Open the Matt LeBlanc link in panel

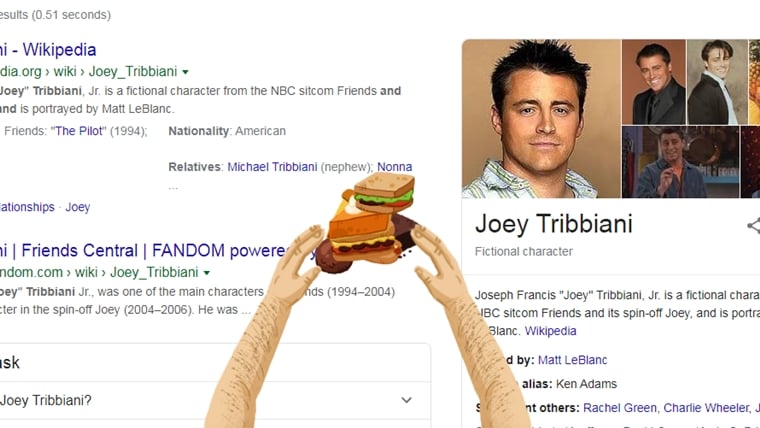[x=572, y=360]
